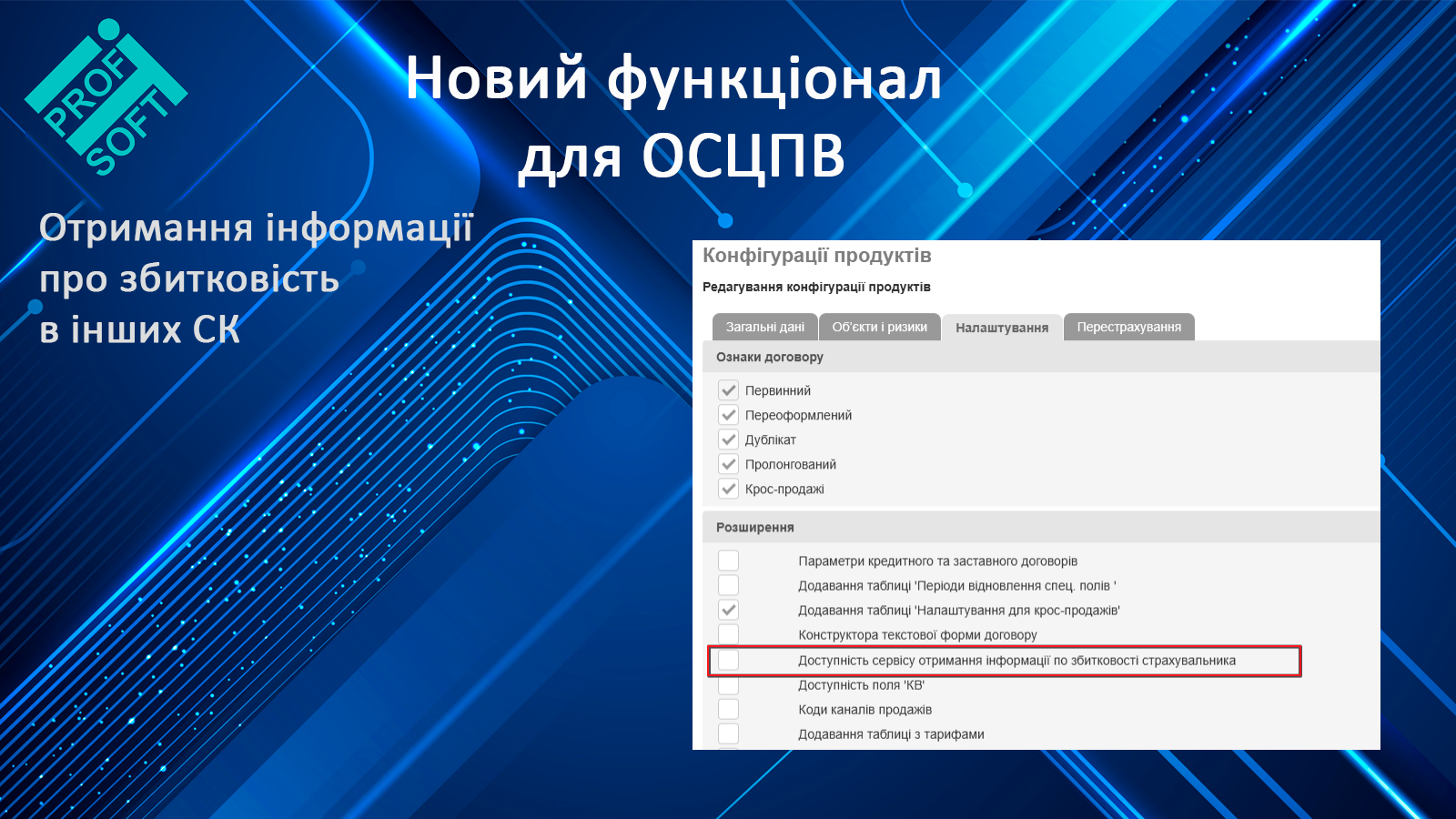Check the Доступність поля 'КВ' box
1456x819 pixels.
[x=728, y=684]
